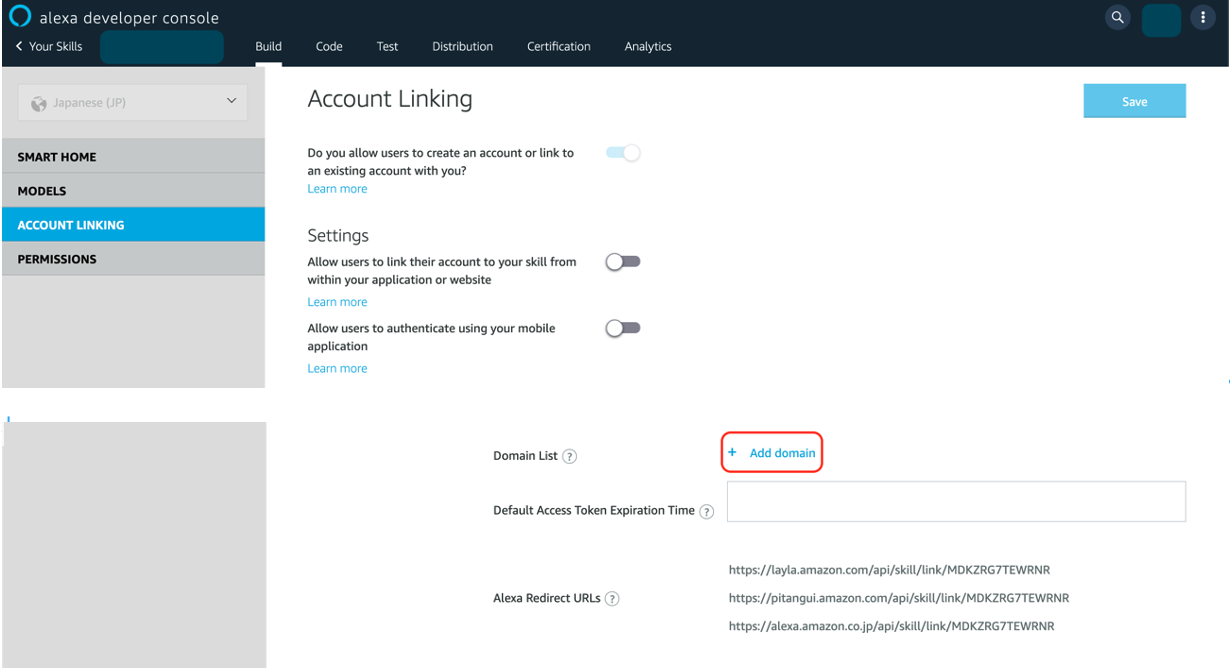Click the Add domain link

782,453
